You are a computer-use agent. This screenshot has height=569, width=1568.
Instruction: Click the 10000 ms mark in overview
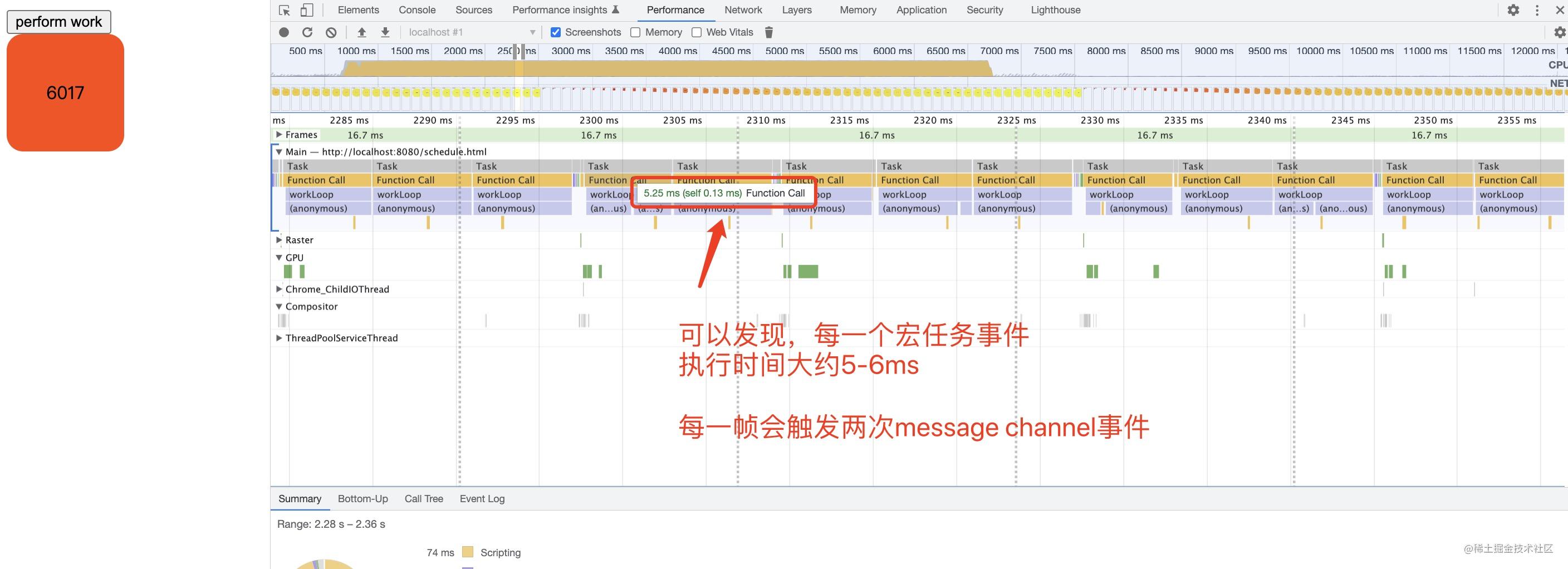(1318, 51)
